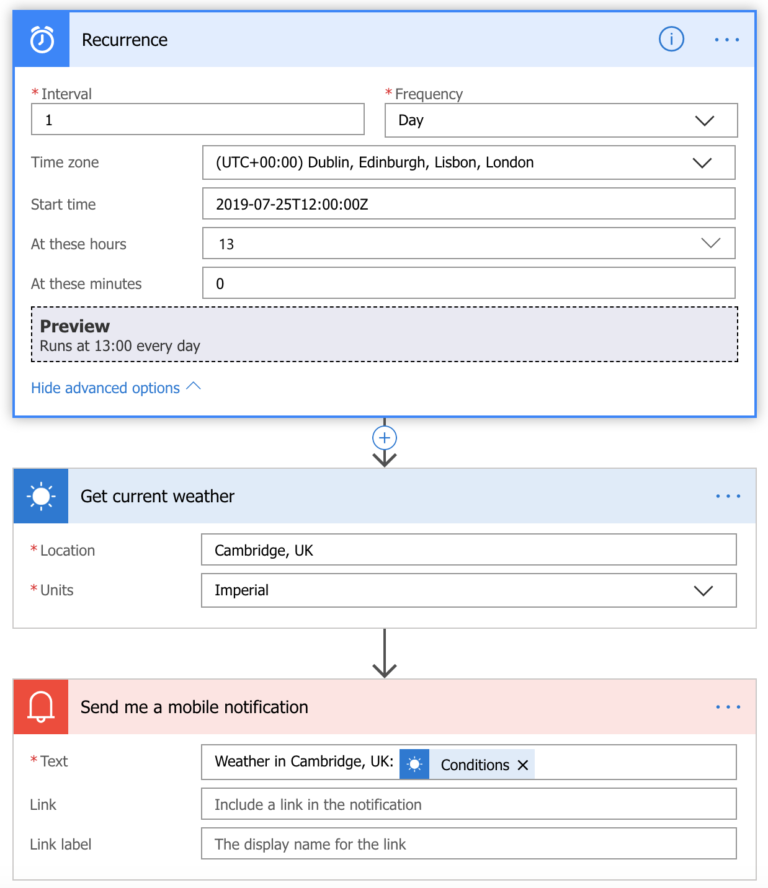The width and height of the screenshot is (768, 888).
Task: Open Send me a mobile notification ellipsis menu
Action: pos(727,707)
